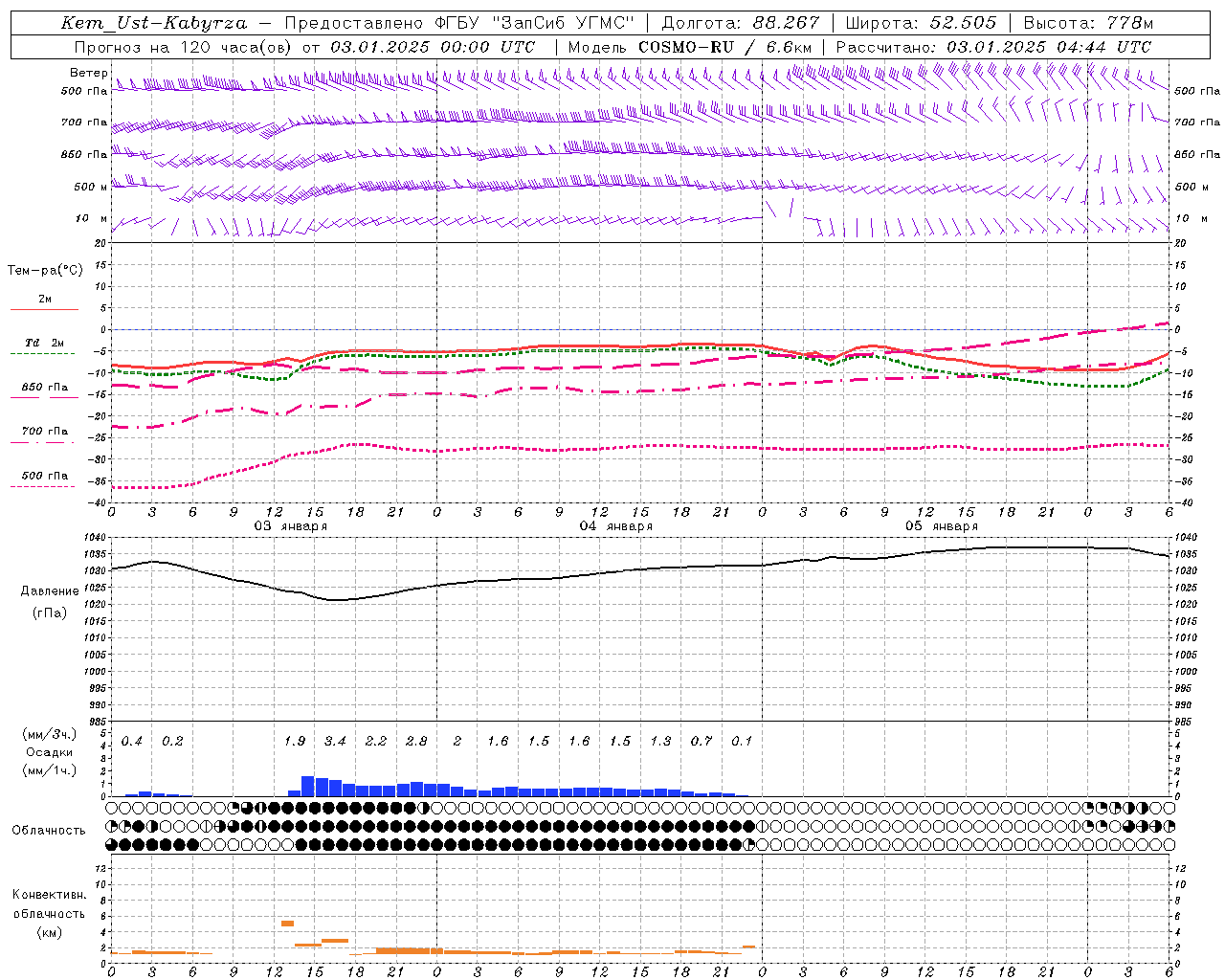Click the 0.7 precipitation total value
The width and height of the screenshot is (1225, 980).
pos(702,742)
